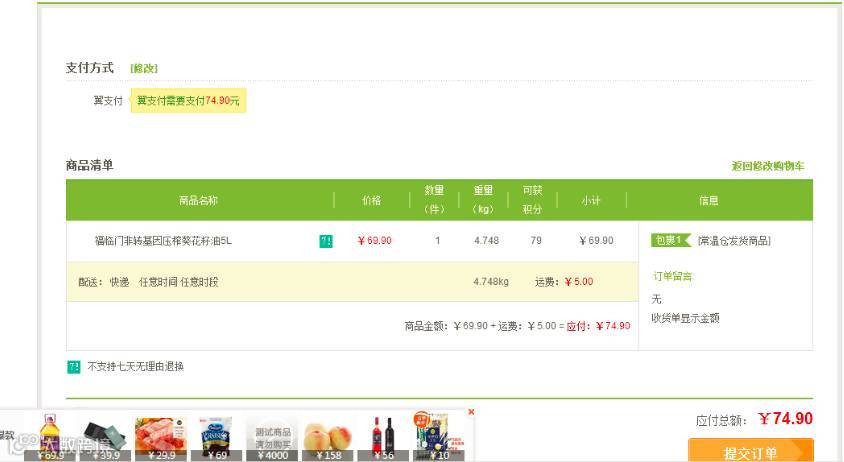The height and width of the screenshot is (462, 844).
Task: Click the 7-day return icon beside product name
Action: click(x=326, y=241)
